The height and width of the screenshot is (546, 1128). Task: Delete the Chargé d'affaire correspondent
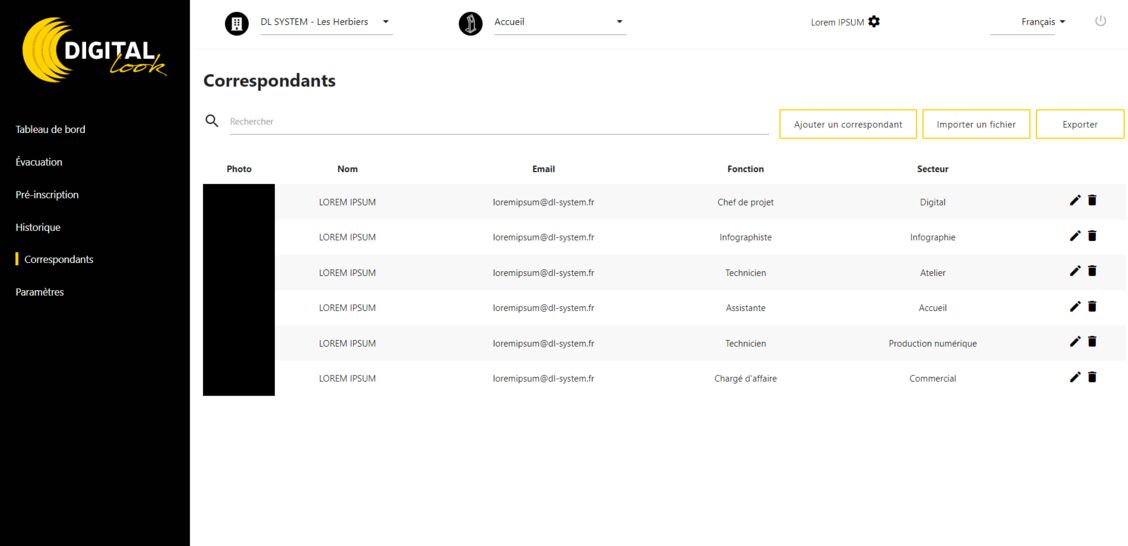[1092, 377]
